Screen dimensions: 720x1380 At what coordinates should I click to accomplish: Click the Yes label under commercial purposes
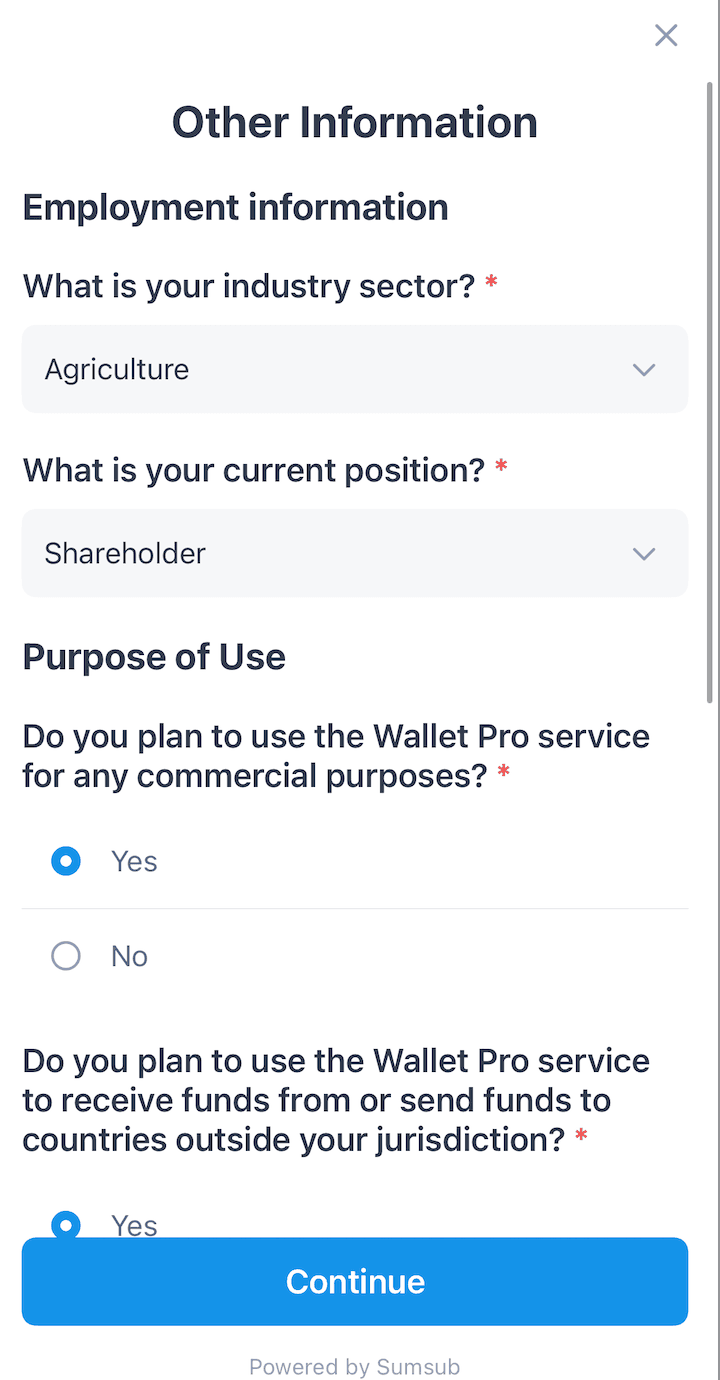click(x=134, y=861)
